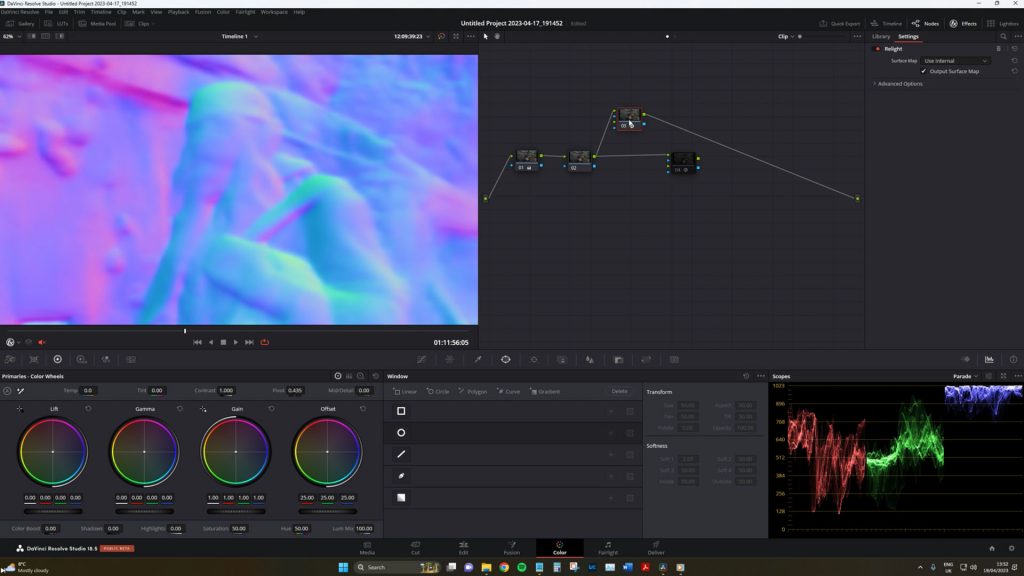This screenshot has width=1024, height=576.
Task: Toggle loop playback button
Action: pos(264,342)
